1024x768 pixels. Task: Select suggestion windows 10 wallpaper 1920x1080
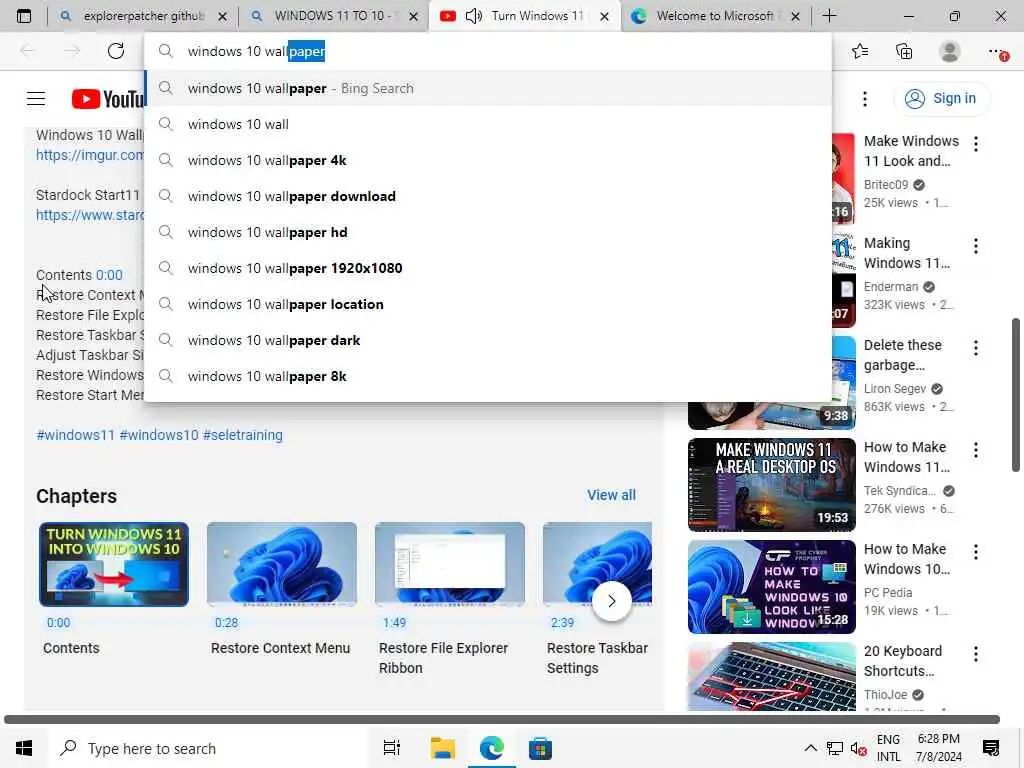pos(488,268)
